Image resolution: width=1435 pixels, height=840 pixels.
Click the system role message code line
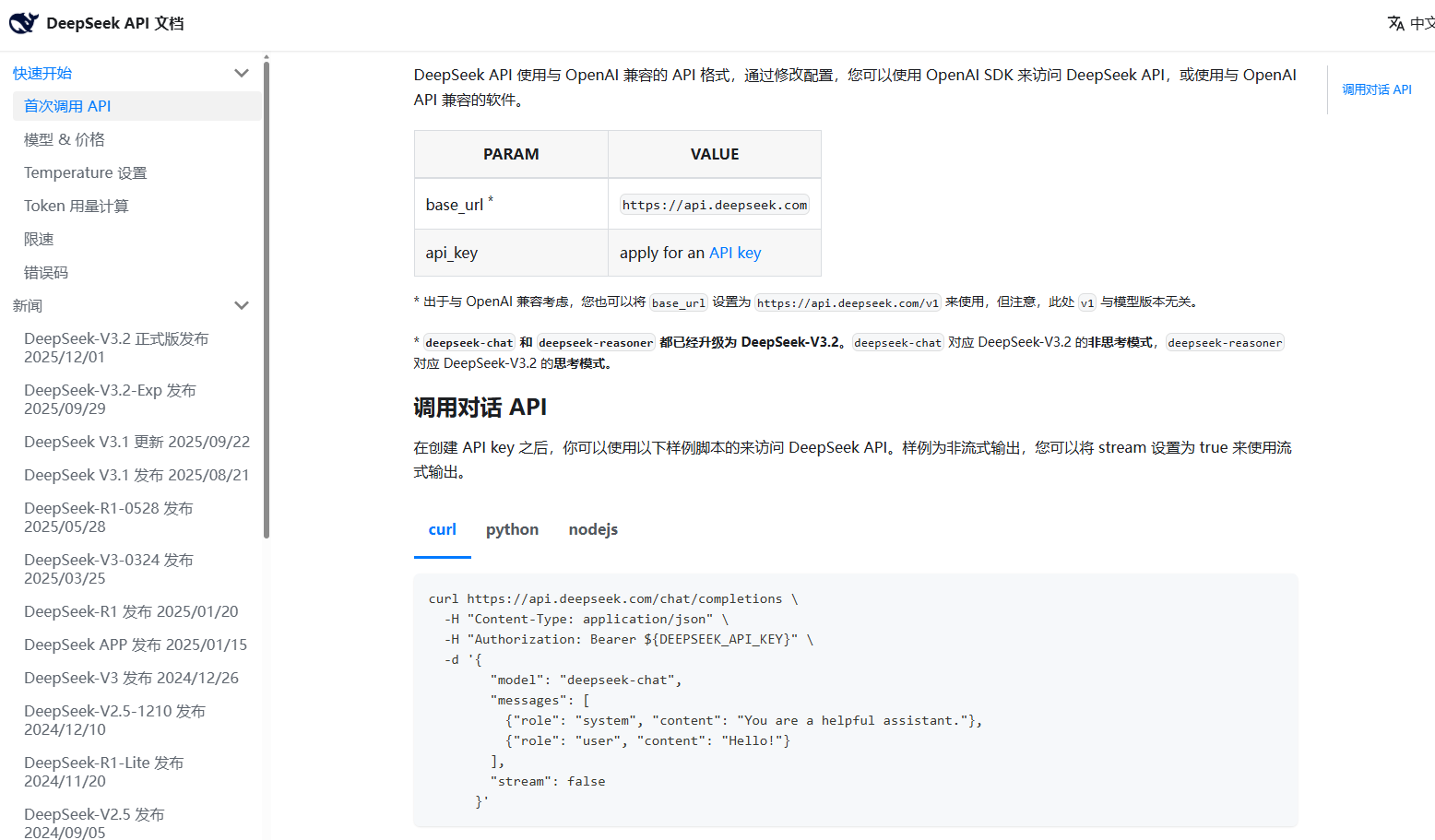[744, 720]
